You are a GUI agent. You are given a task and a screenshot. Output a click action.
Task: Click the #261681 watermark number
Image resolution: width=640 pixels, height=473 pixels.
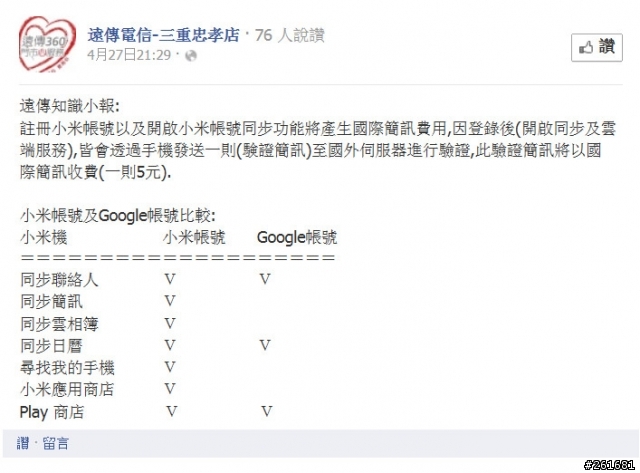[609, 465]
